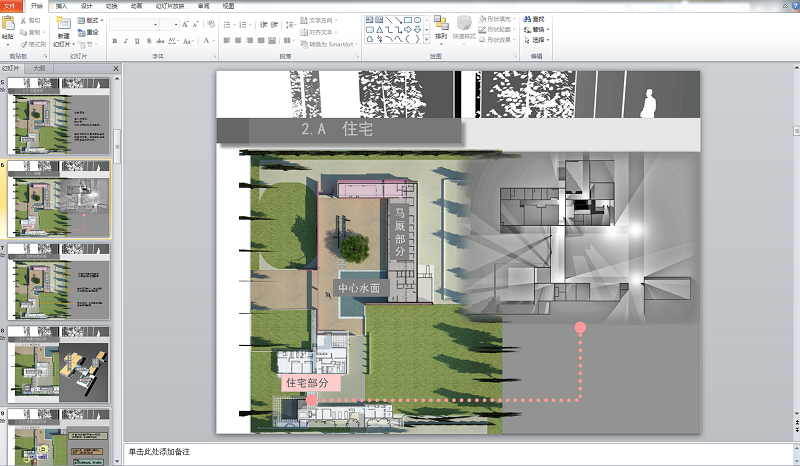This screenshot has height=466, width=800.
Task: Switch to the Outline (大纲) pane tab
Action: [40, 68]
